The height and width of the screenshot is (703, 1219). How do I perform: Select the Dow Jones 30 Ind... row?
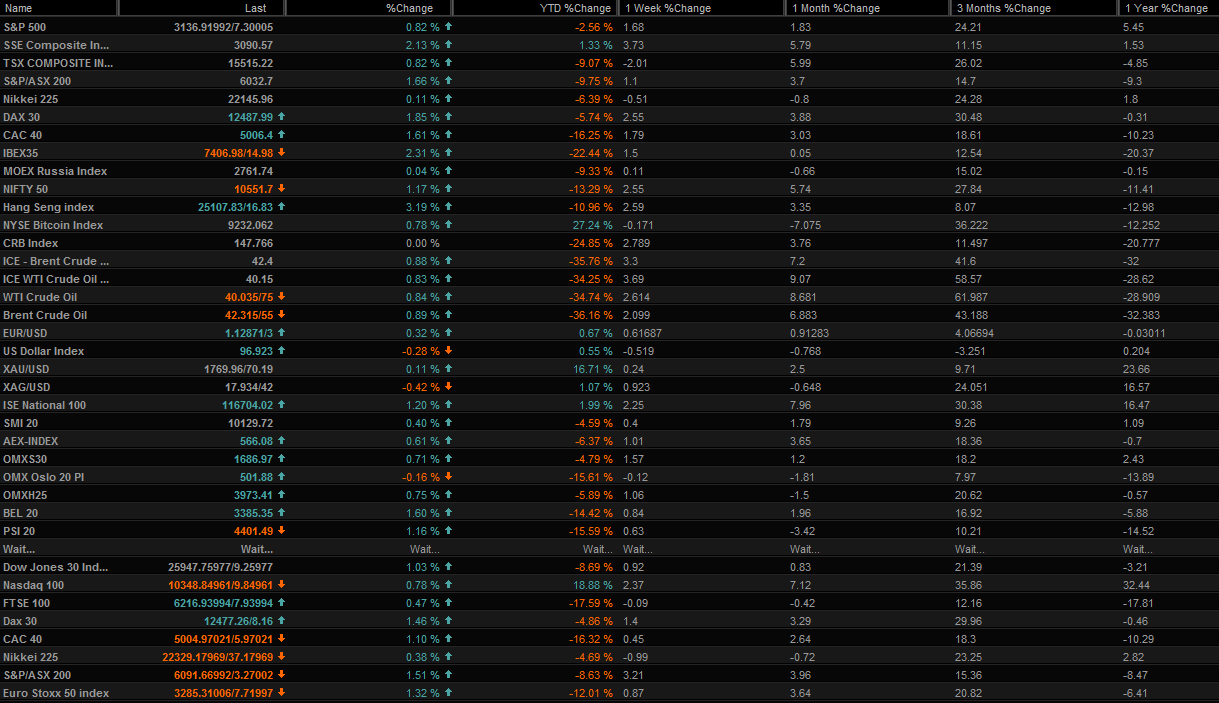56,567
